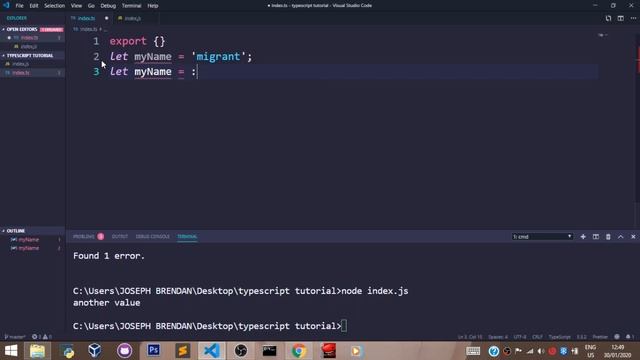
Task: Change line ending via CRLF status item
Action: point(538,337)
